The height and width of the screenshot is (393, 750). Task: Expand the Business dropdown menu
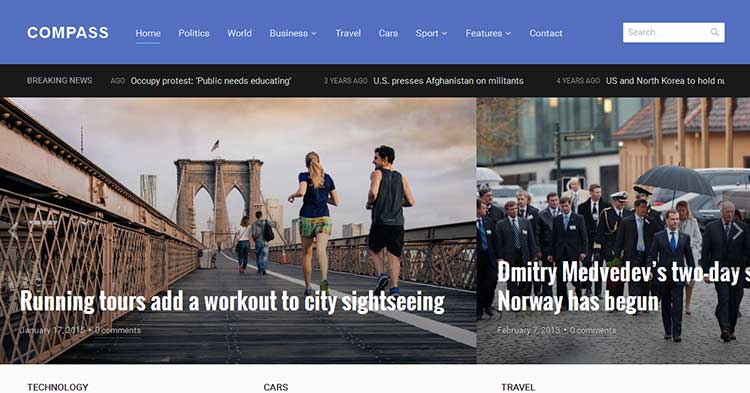293,33
